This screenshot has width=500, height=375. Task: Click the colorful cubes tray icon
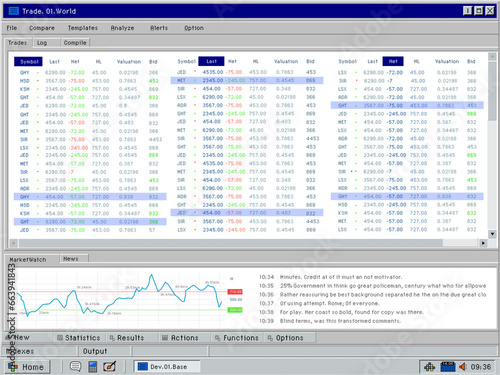click(430, 367)
